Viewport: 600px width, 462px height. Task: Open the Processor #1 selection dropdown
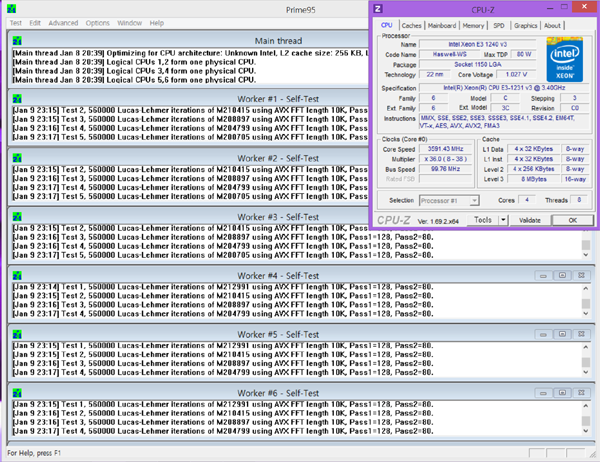click(449, 201)
